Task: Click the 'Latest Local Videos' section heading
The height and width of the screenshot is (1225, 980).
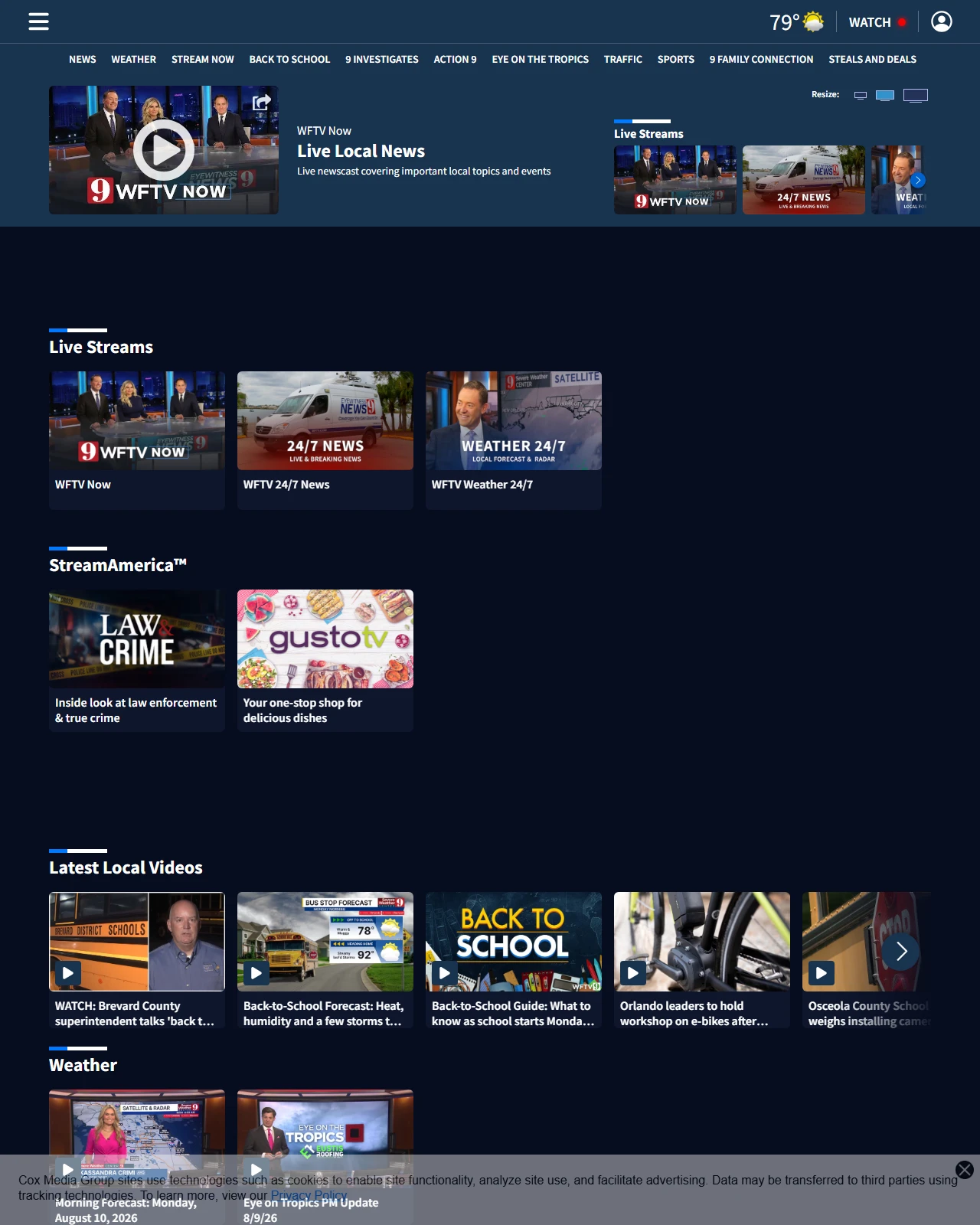Action: [126, 867]
